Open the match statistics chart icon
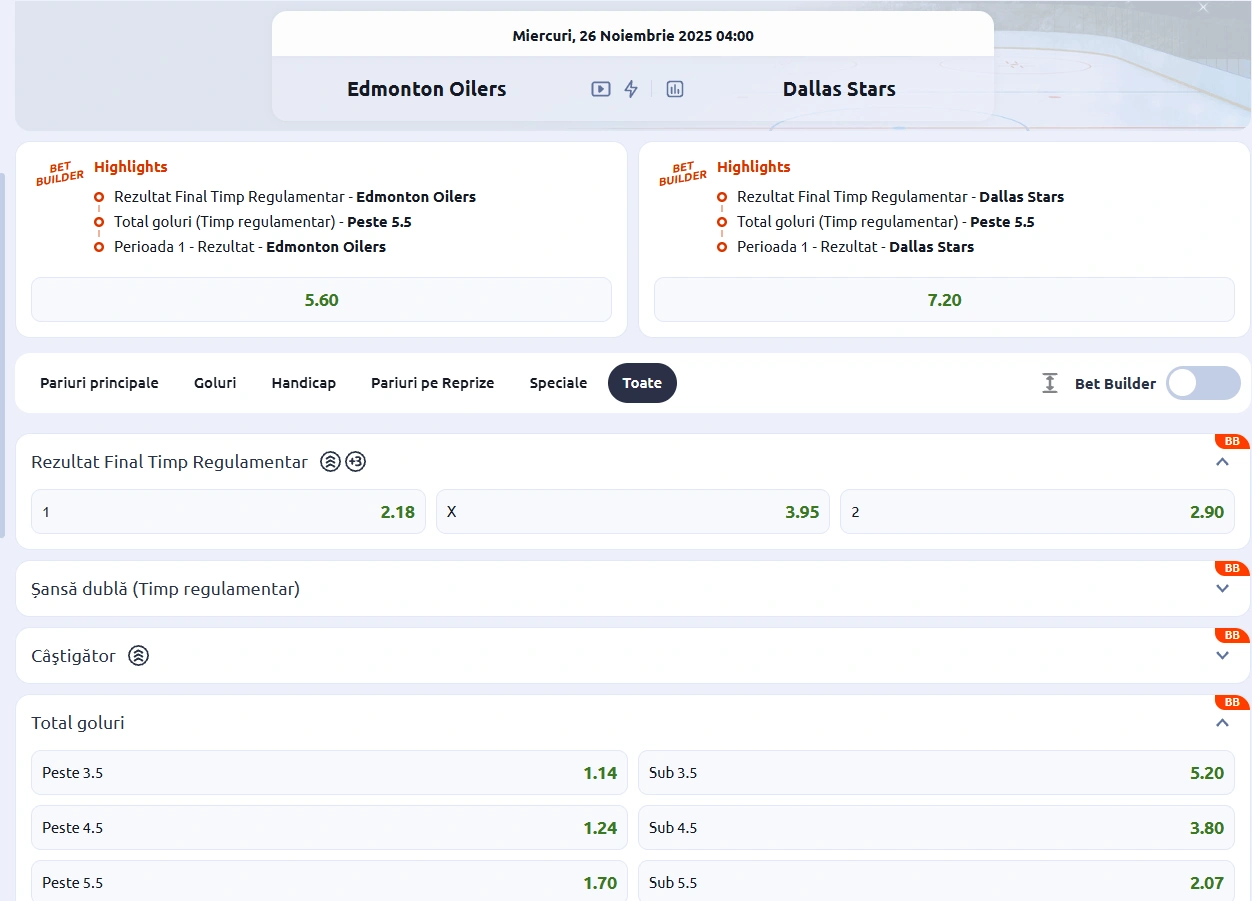This screenshot has height=901, width=1252. pyautogui.click(x=675, y=89)
